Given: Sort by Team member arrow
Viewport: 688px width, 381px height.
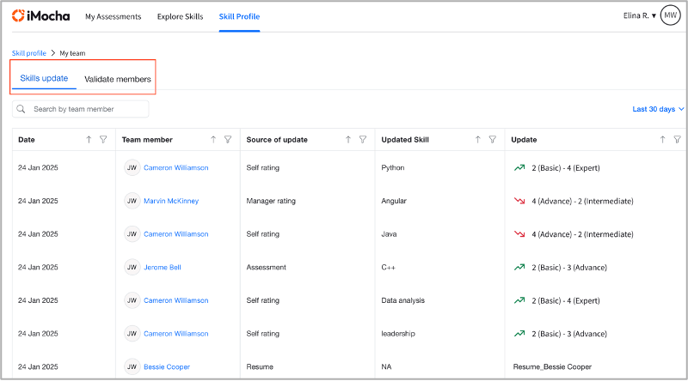Looking at the screenshot, I should click(x=213, y=140).
